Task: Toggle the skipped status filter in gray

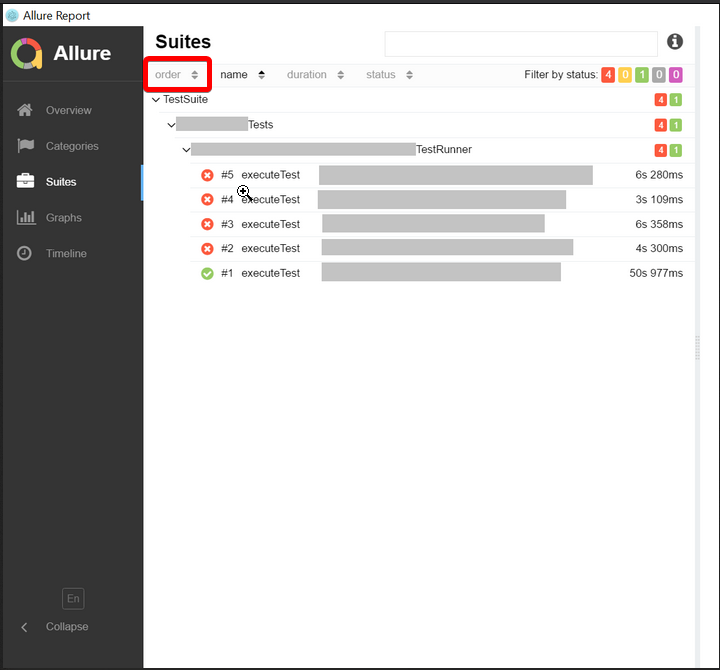Action: pos(659,74)
